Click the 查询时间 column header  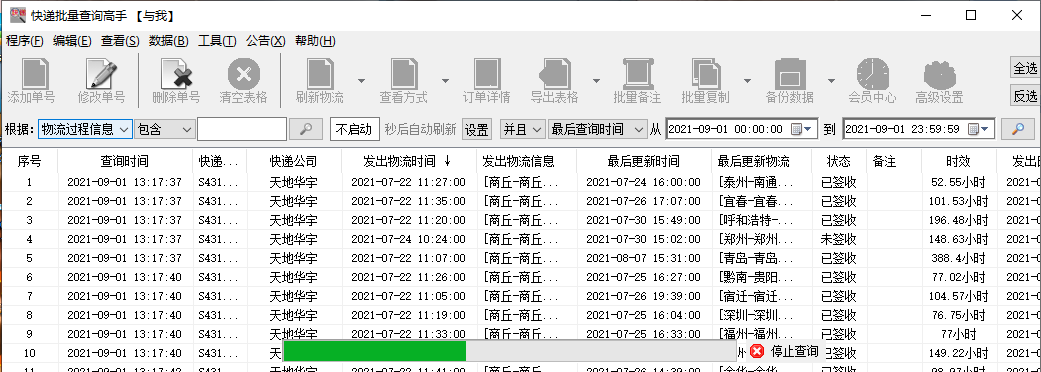click(x=125, y=161)
